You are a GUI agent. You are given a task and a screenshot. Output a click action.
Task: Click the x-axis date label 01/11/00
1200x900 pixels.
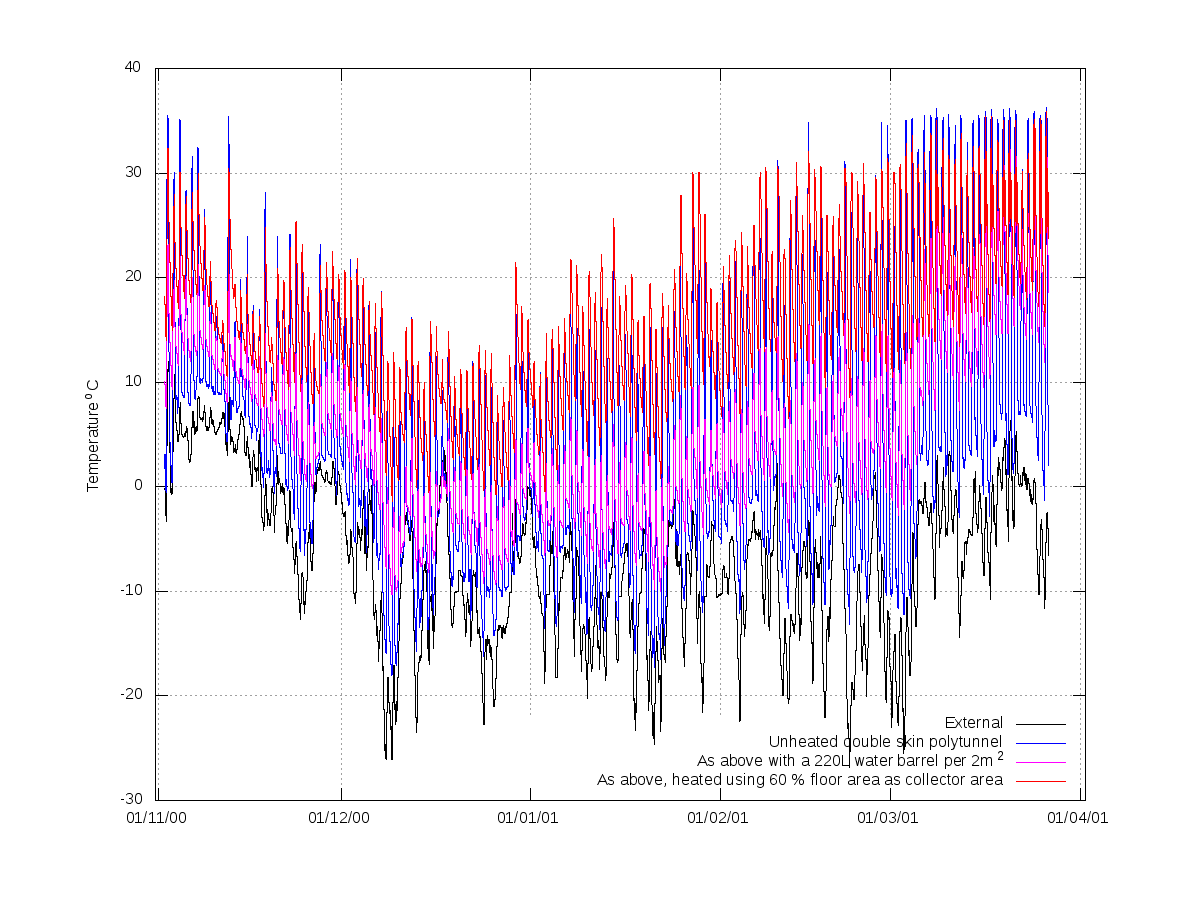(156, 818)
